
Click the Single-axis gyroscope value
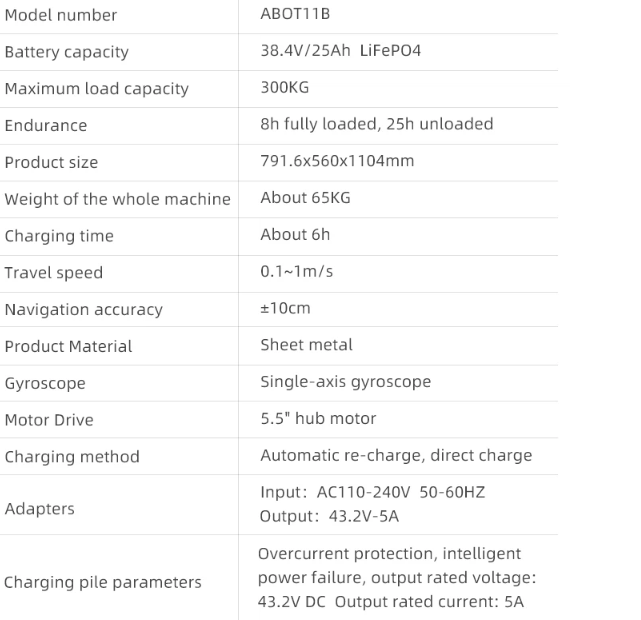pyautogui.click(x=345, y=382)
